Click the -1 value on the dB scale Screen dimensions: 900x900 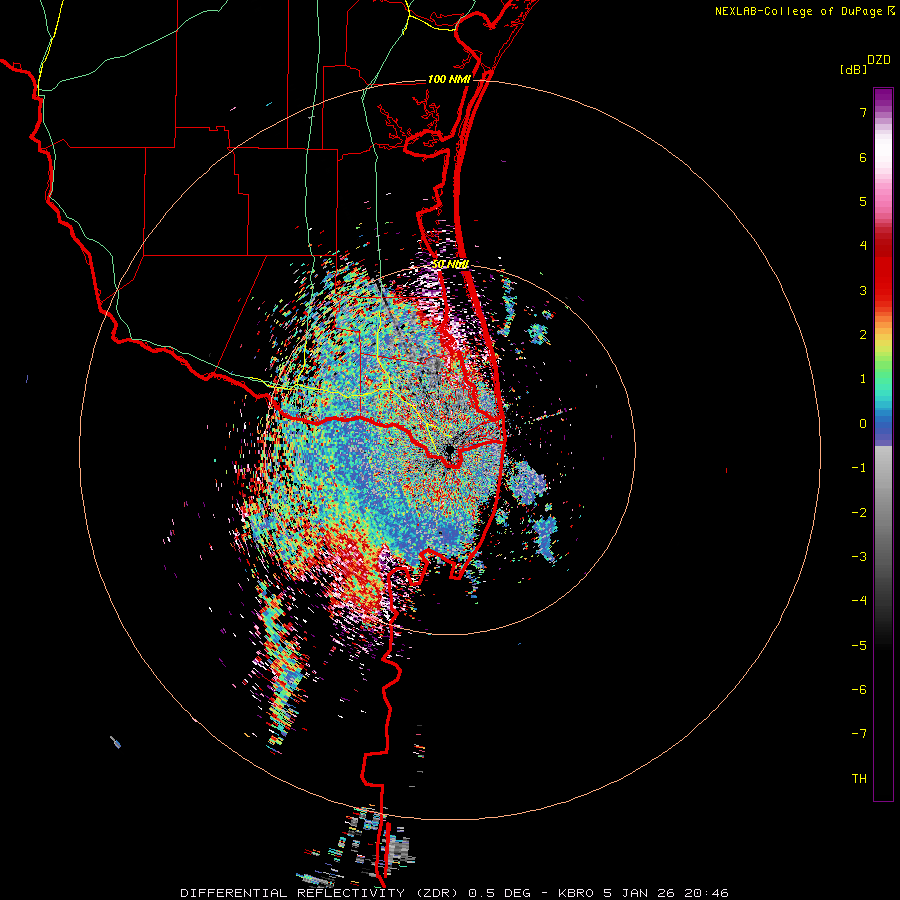859,468
